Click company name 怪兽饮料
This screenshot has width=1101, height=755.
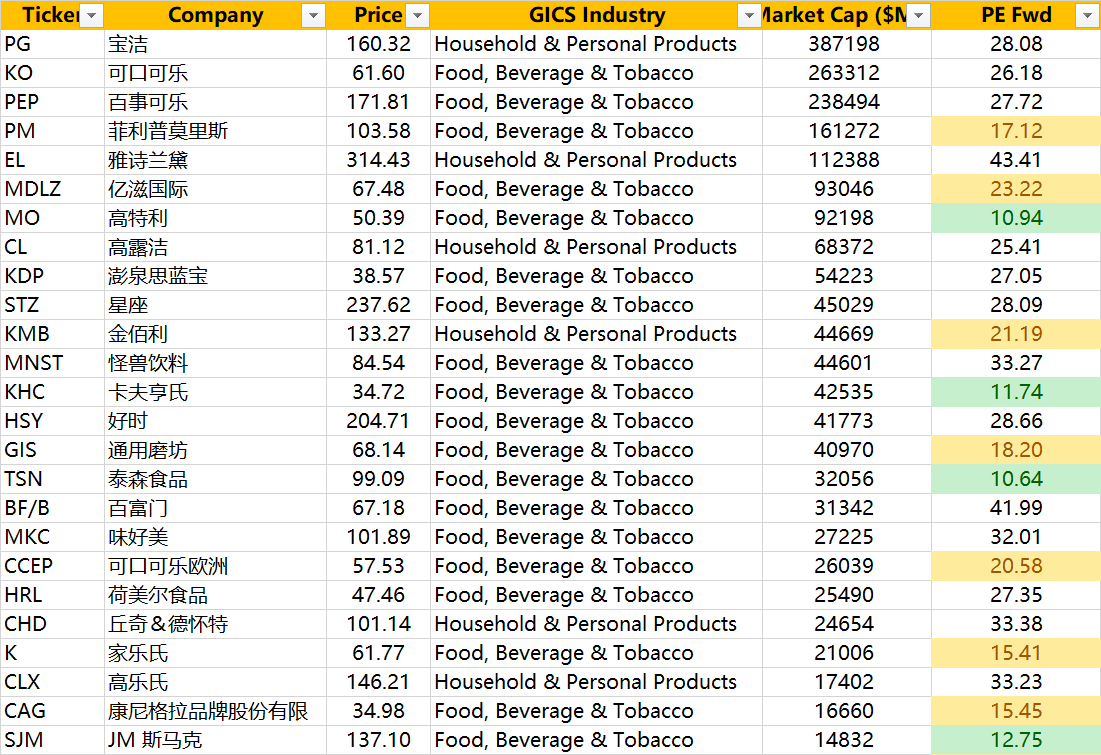point(148,363)
